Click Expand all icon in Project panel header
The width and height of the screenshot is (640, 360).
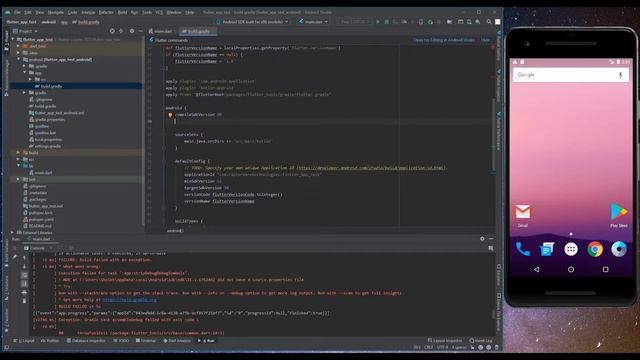(121, 31)
